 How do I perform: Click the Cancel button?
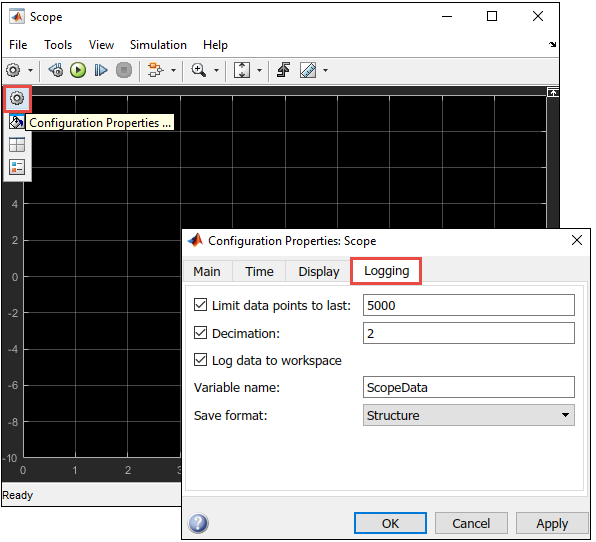coord(471,523)
